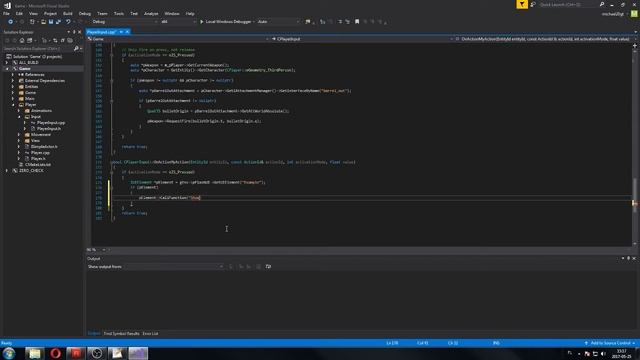Click the Quick Launch input field
Viewport: 640px width, 360px height.
pos(568,4)
